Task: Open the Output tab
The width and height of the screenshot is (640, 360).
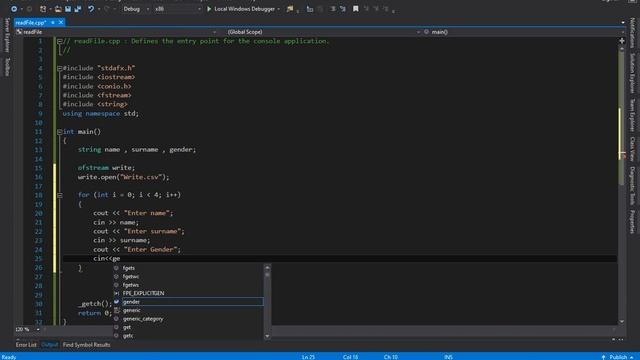Action: [50, 345]
